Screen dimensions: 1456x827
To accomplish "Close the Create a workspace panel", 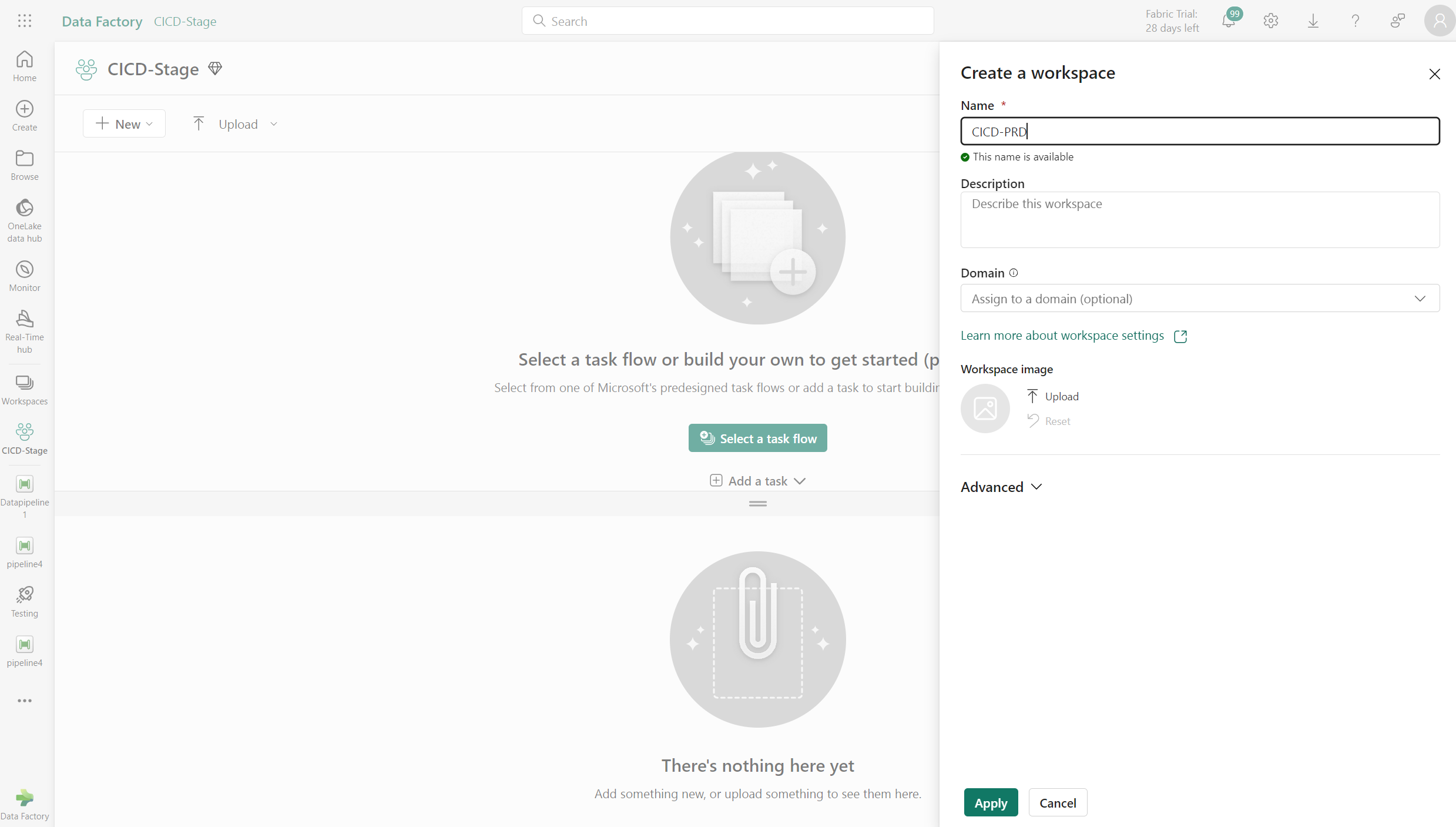I will (x=1435, y=74).
